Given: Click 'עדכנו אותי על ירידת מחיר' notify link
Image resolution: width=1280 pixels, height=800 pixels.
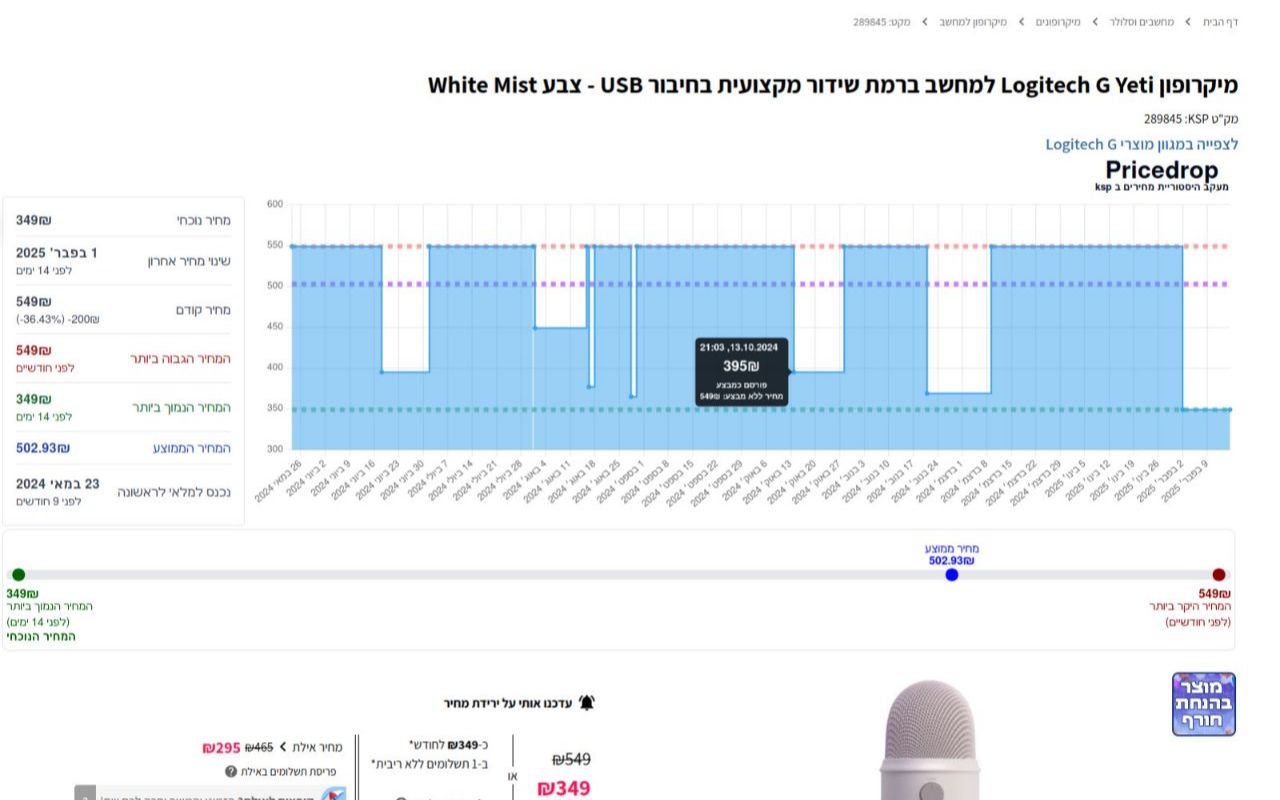Looking at the screenshot, I should (x=507, y=703).
